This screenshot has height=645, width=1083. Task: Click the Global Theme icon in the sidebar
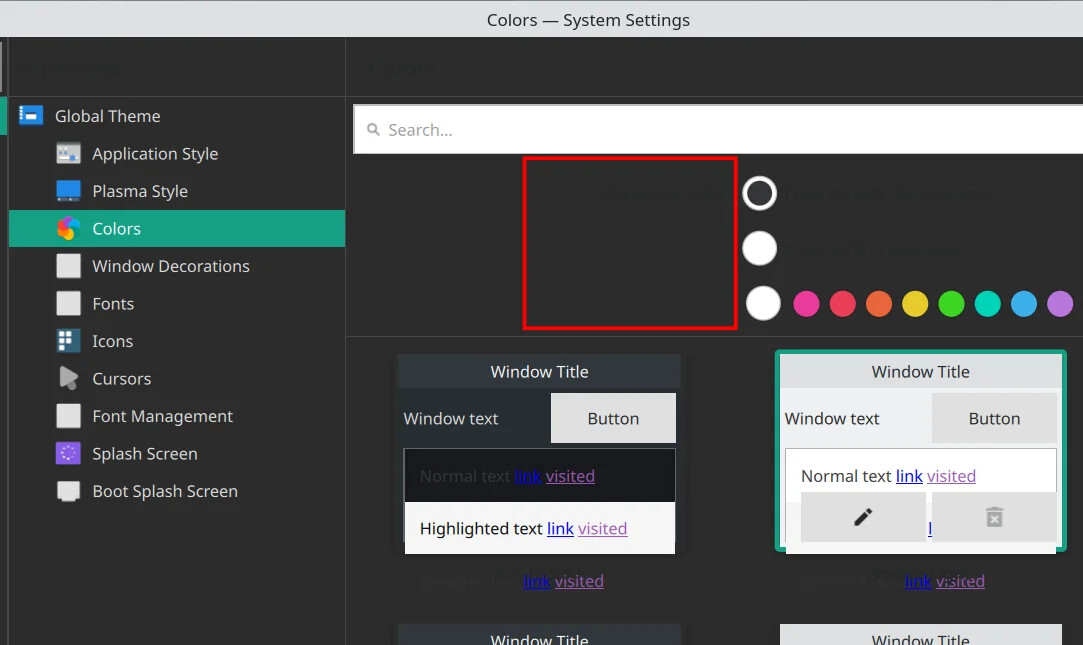[31, 115]
